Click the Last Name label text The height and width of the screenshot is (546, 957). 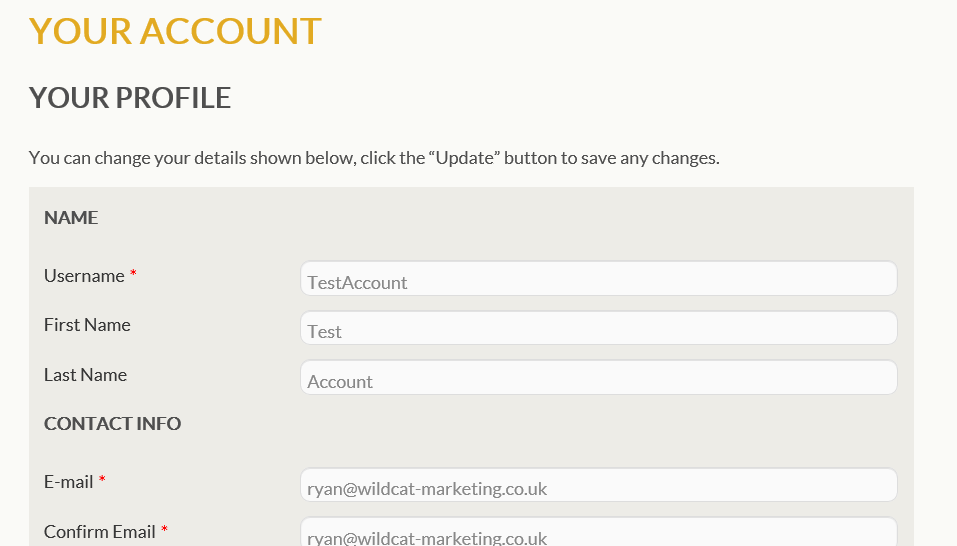tap(85, 375)
